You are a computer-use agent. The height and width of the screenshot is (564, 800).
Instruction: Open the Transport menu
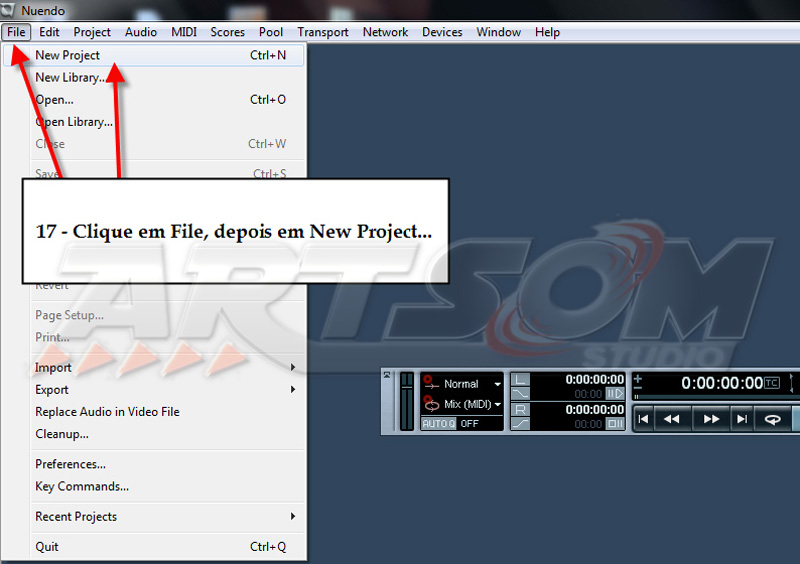point(323,32)
